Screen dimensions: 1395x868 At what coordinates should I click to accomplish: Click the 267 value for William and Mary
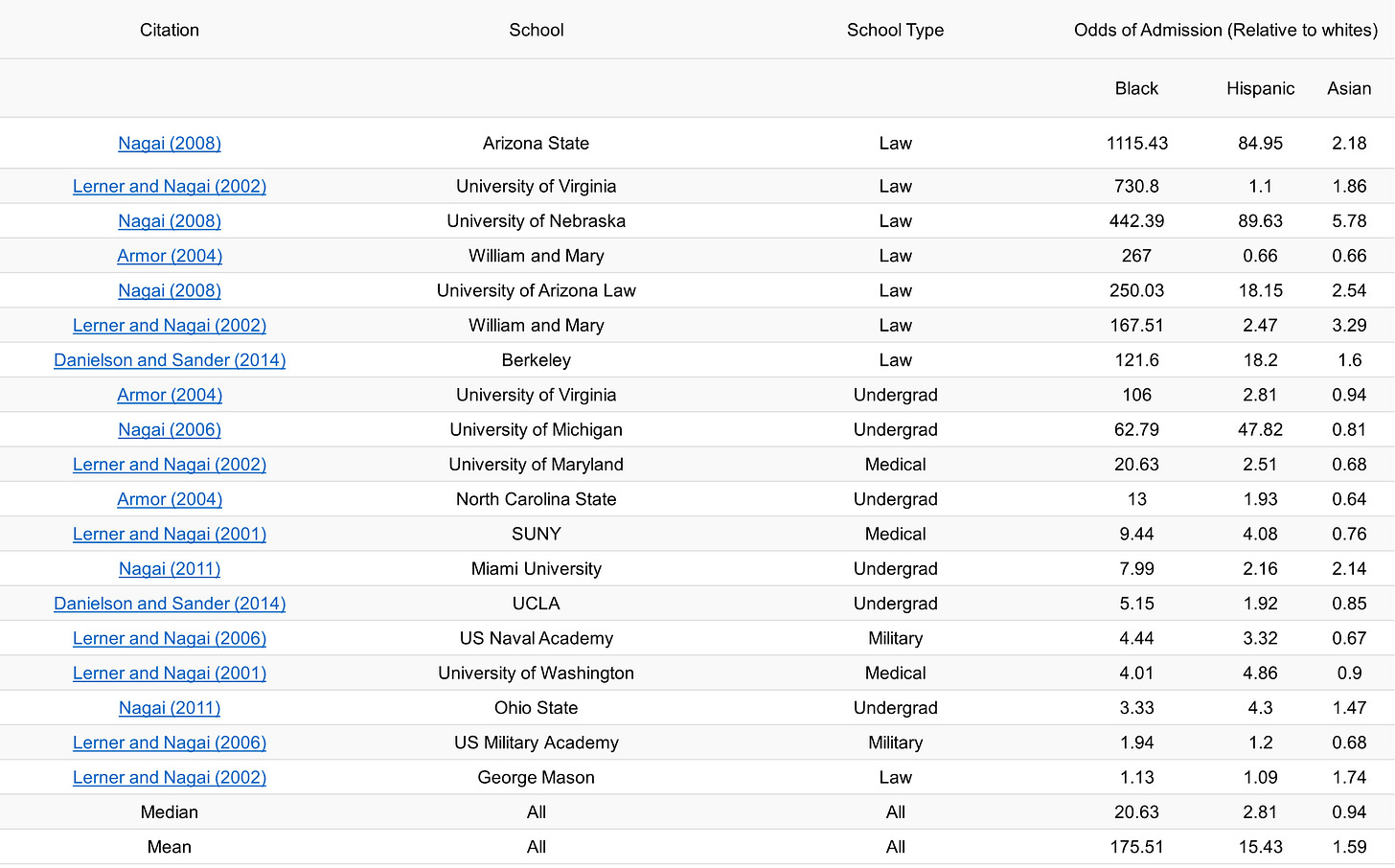[x=1136, y=256]
